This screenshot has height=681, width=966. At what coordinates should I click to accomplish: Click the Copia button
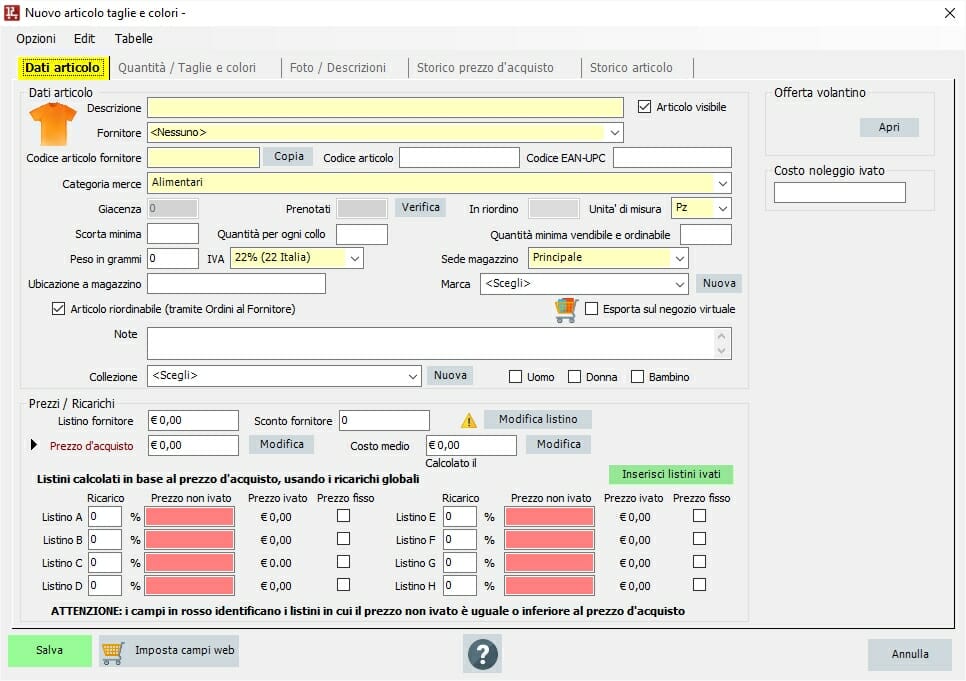[x=288, y=157]
